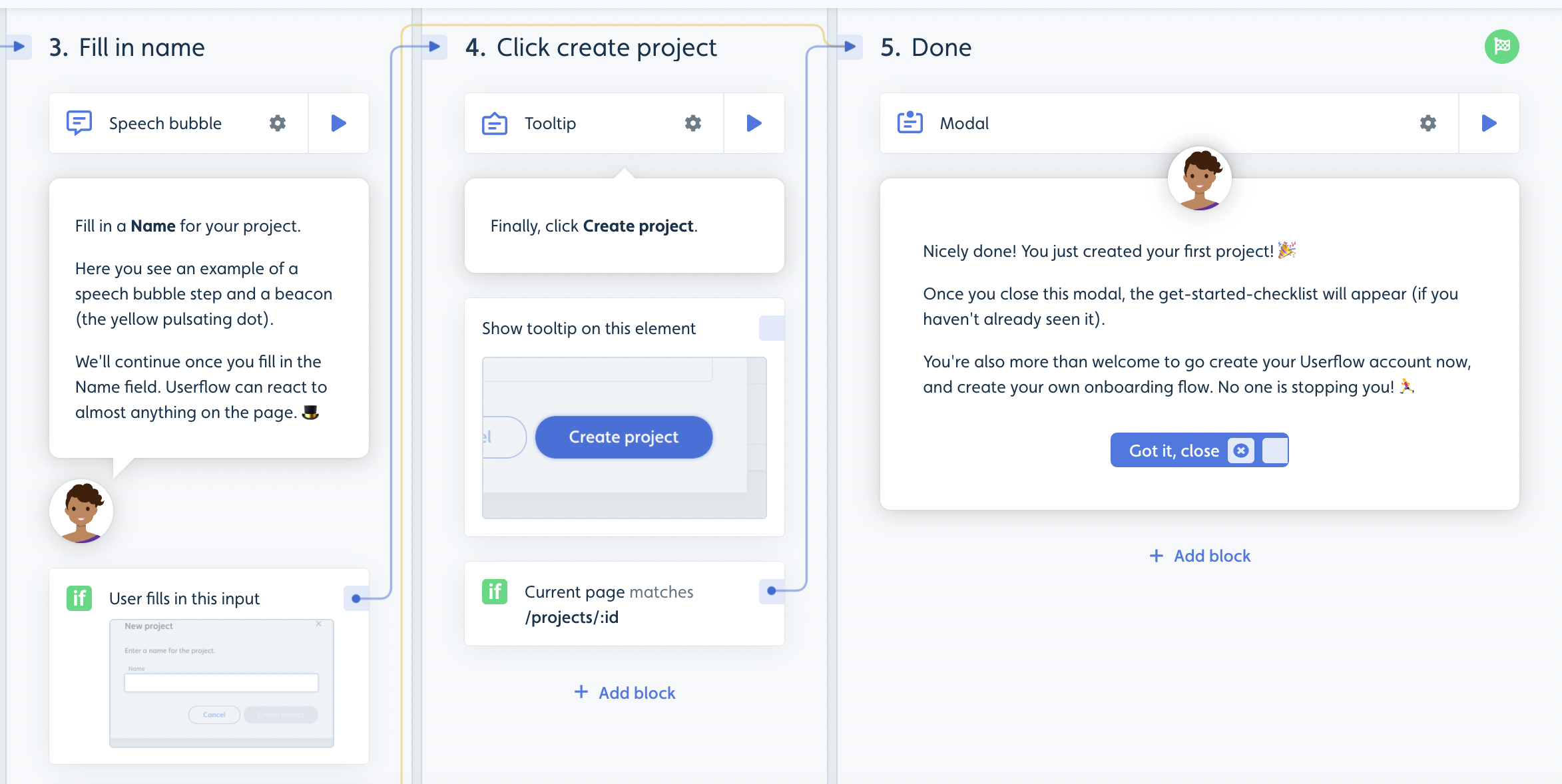Click the Speech bubble step icon
This screenshot has height=784, width=1562.
click(x=80, y=122)
